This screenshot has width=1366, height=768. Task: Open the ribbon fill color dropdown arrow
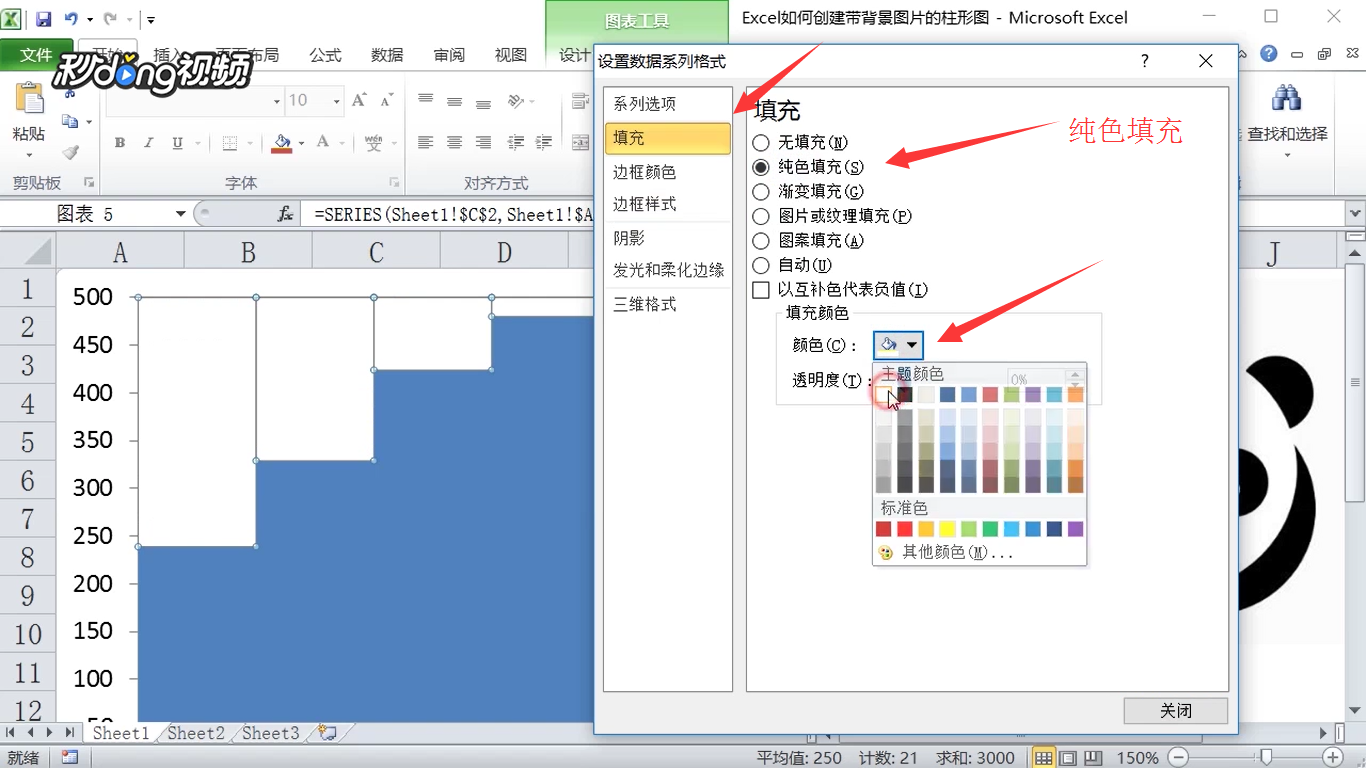coord(301,143)
